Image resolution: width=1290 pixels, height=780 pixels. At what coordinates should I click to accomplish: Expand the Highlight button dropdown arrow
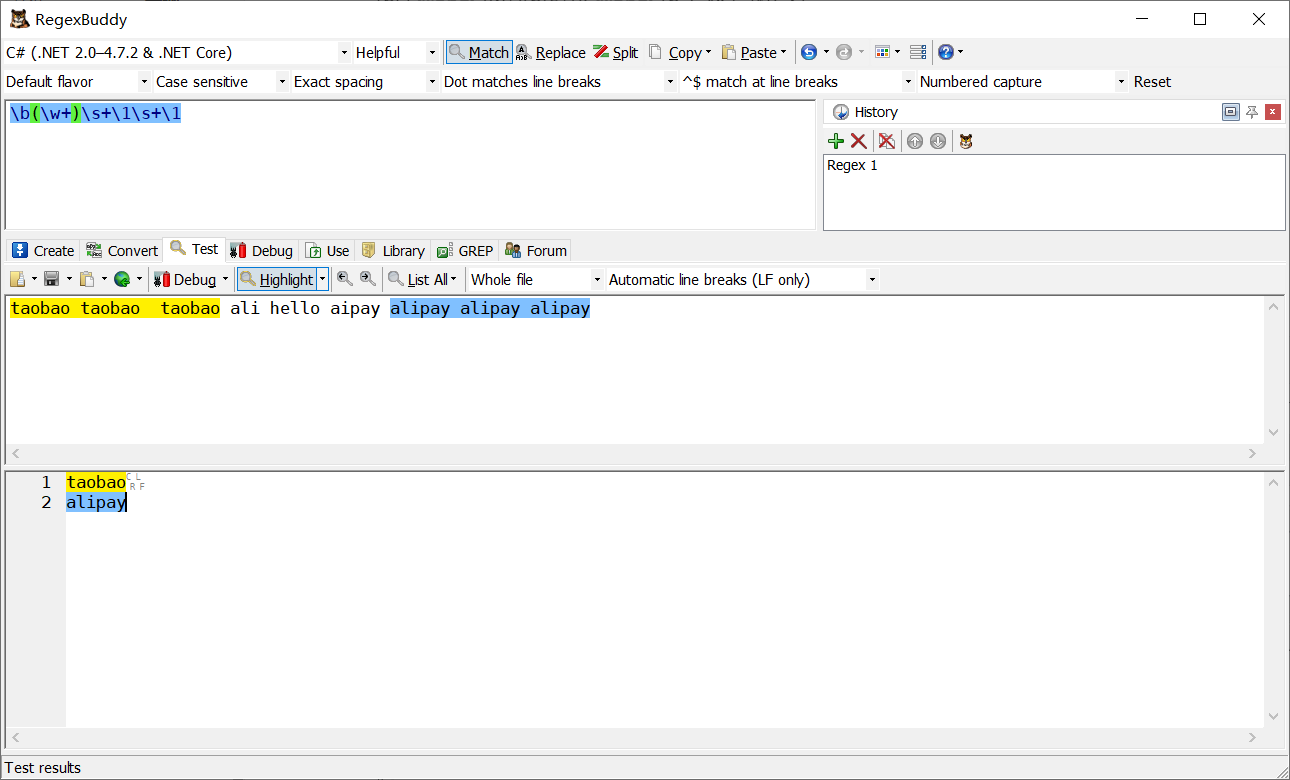(x=323, y=279)
